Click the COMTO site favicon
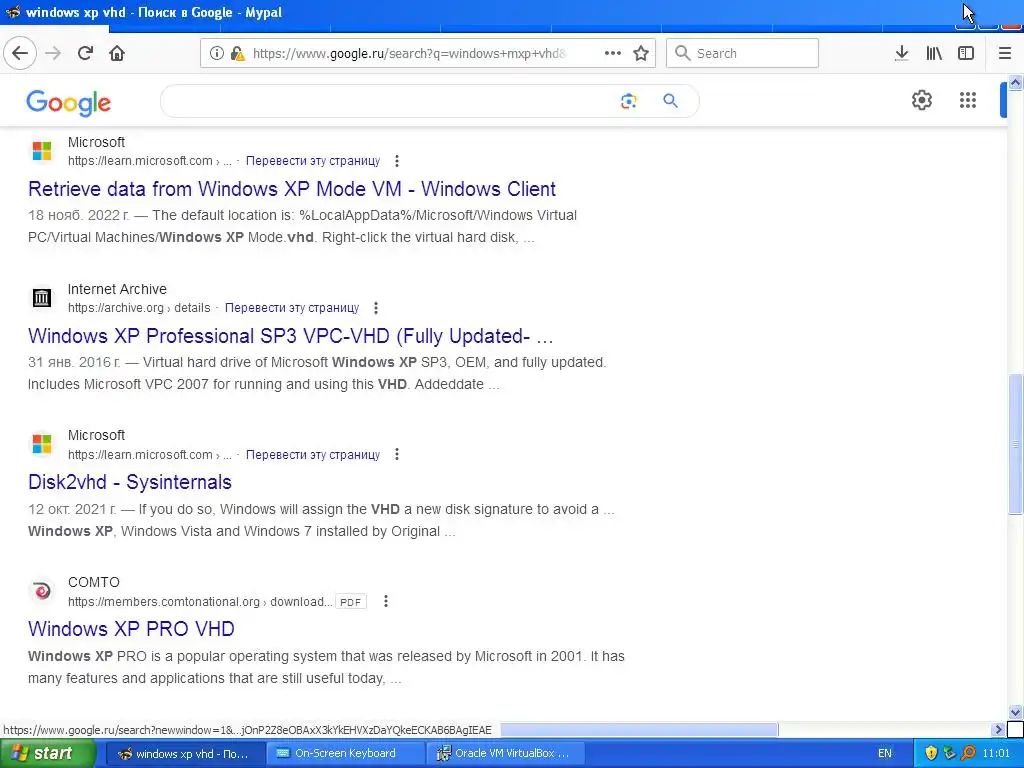 click(x=42, y=591)
